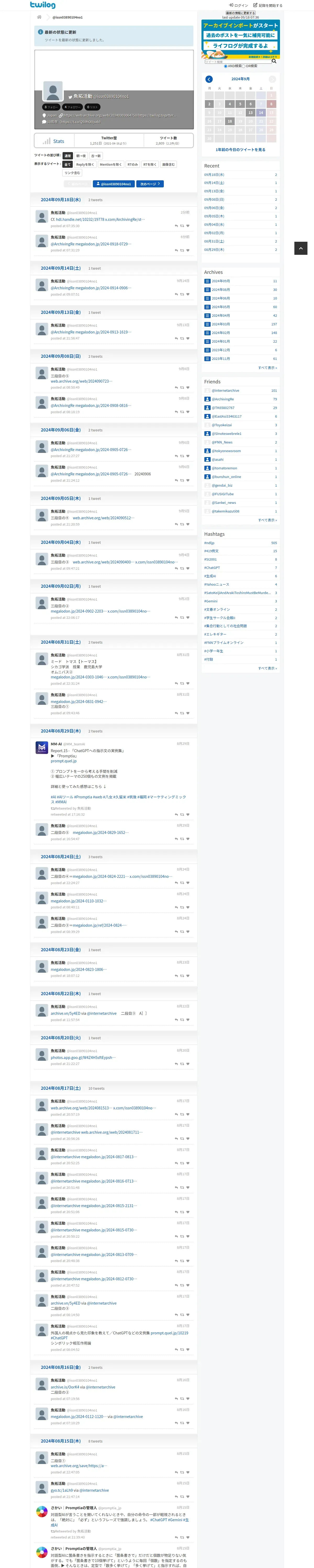
Task: Click the 2024年09月 archive calendar icon
Action: coord(207,281)
